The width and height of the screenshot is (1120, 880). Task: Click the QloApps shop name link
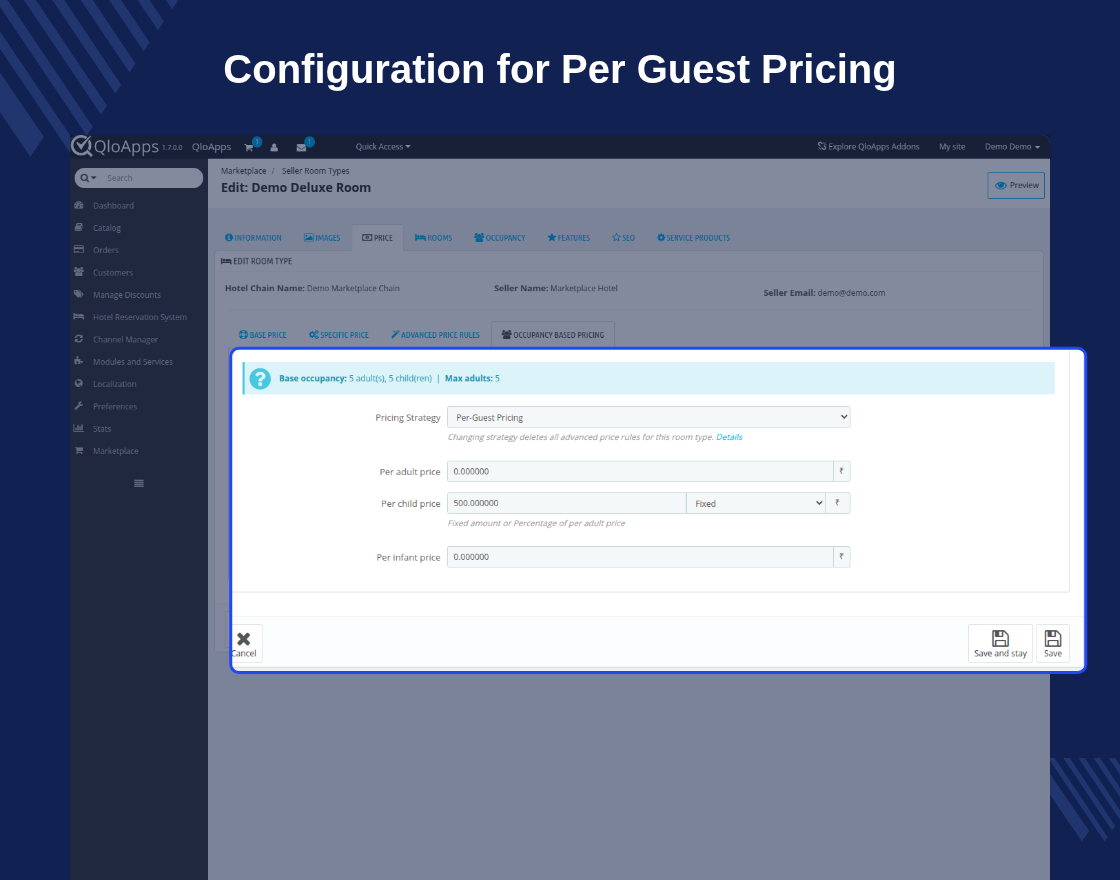point(211,146)
